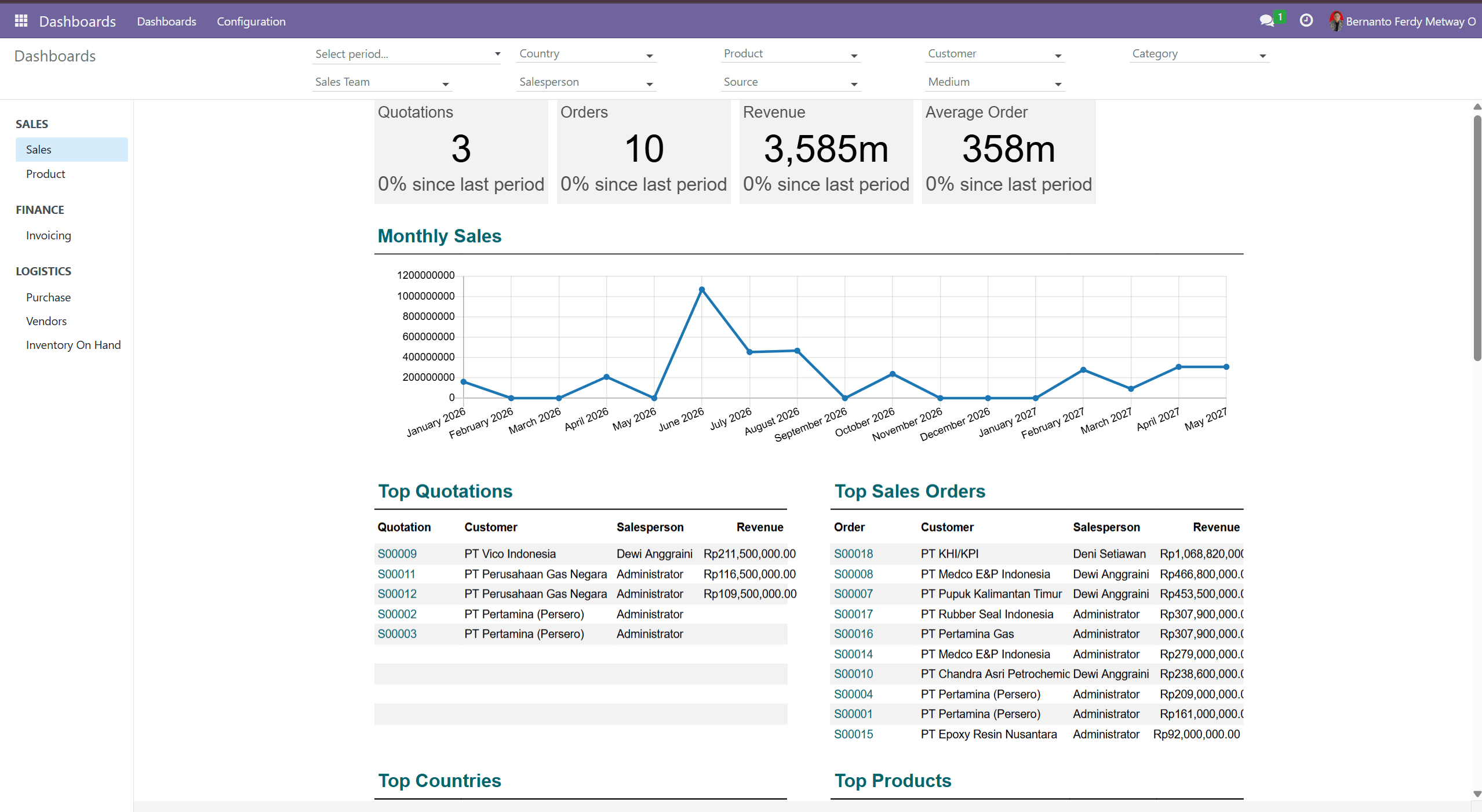1482x812 pixels.
Task: Select the Sales dashboard in sidebar
Action: 72,150
